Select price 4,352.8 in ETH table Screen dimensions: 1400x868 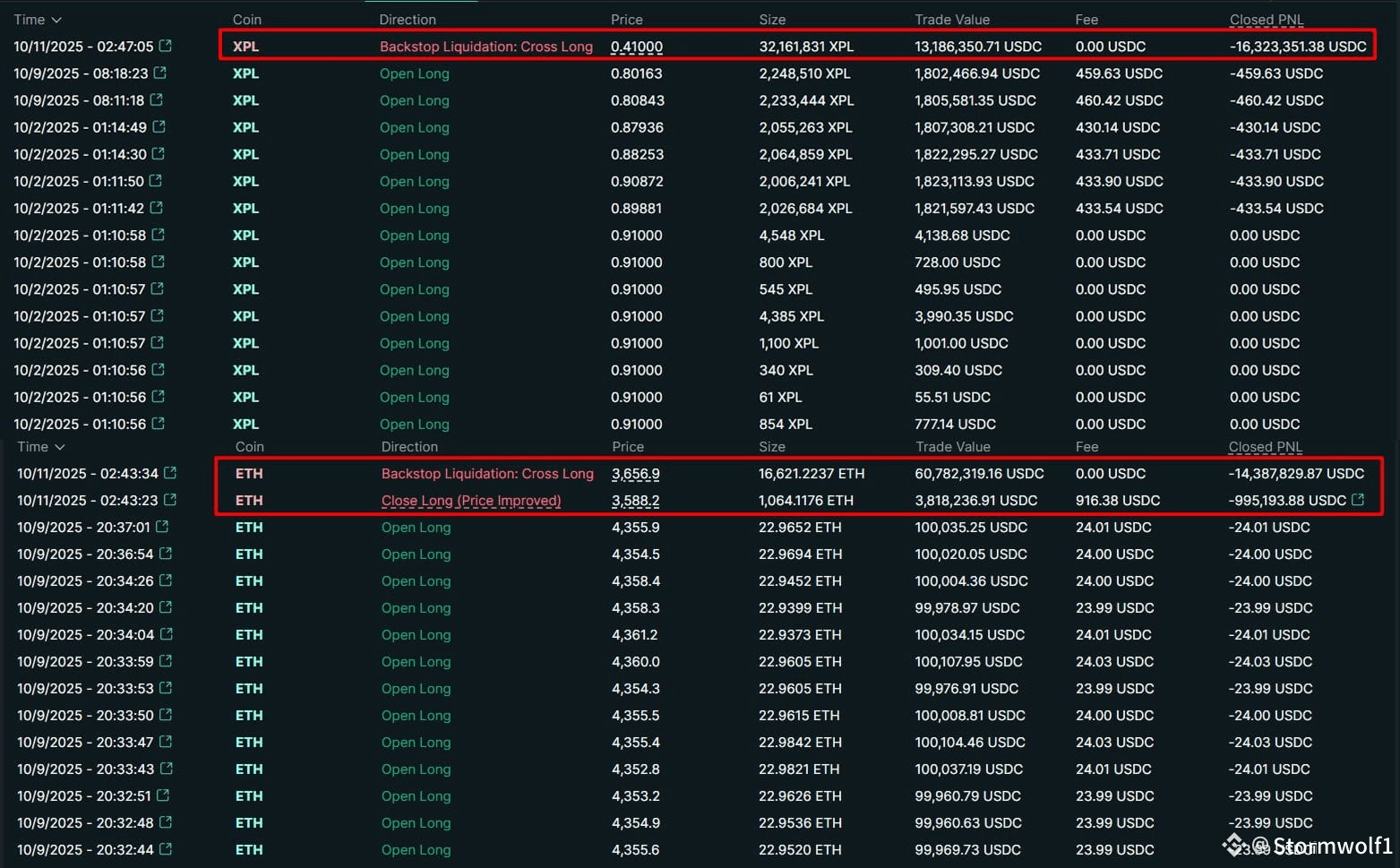click(x=636, y=769)
